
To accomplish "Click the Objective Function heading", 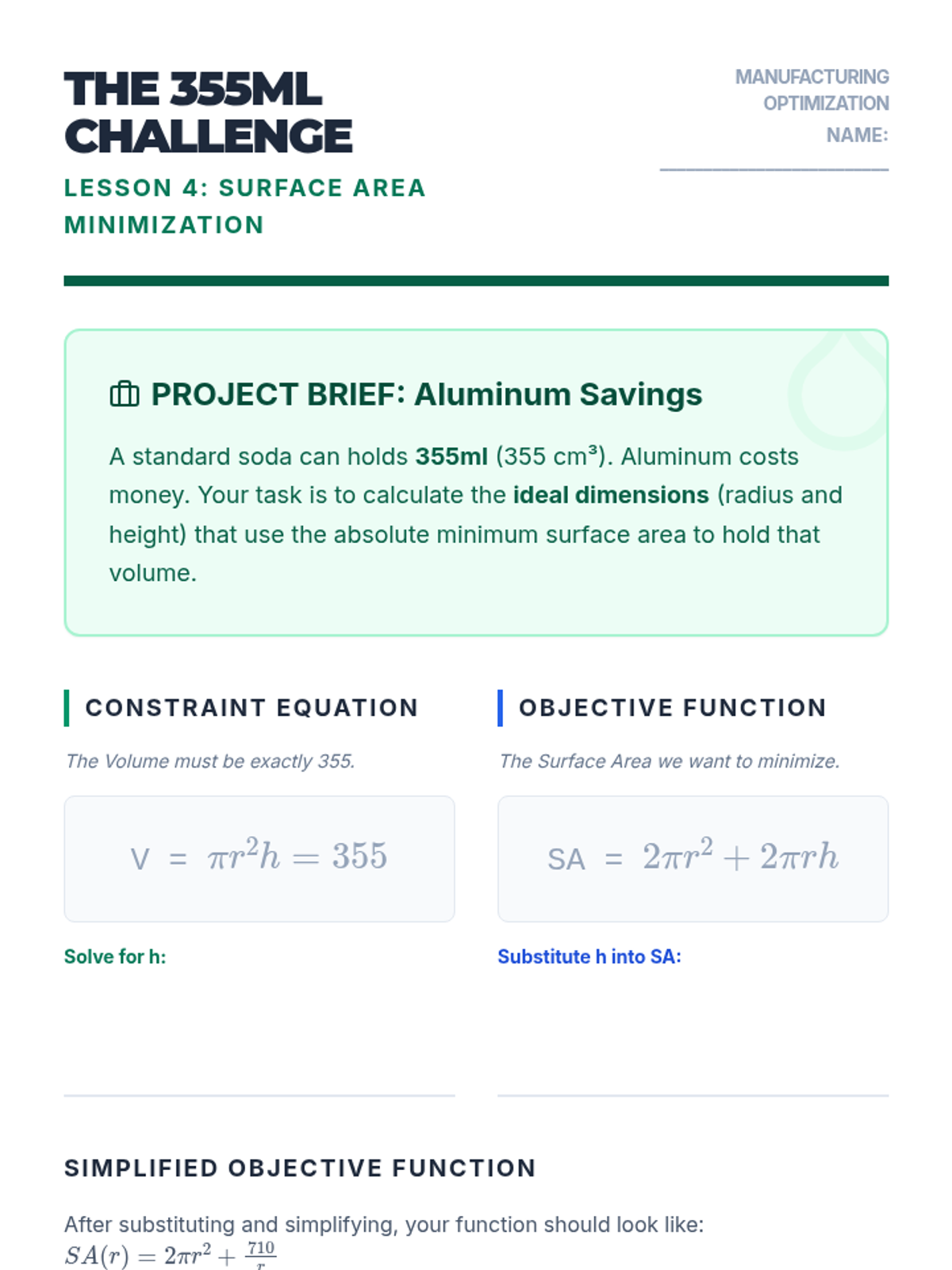I will (672, 707).
